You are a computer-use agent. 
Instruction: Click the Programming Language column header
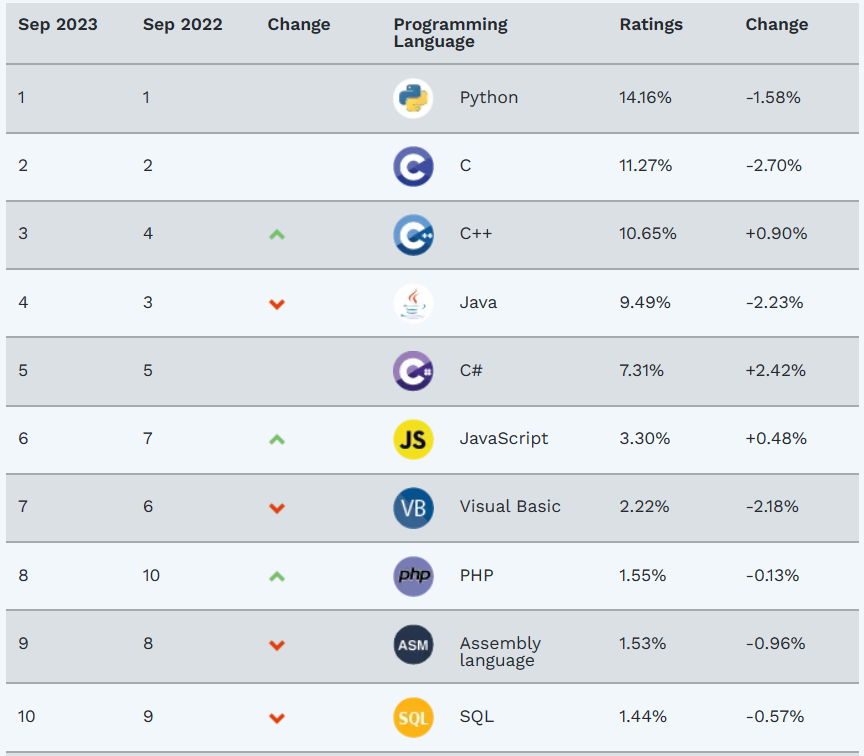(x=450, y=33)
